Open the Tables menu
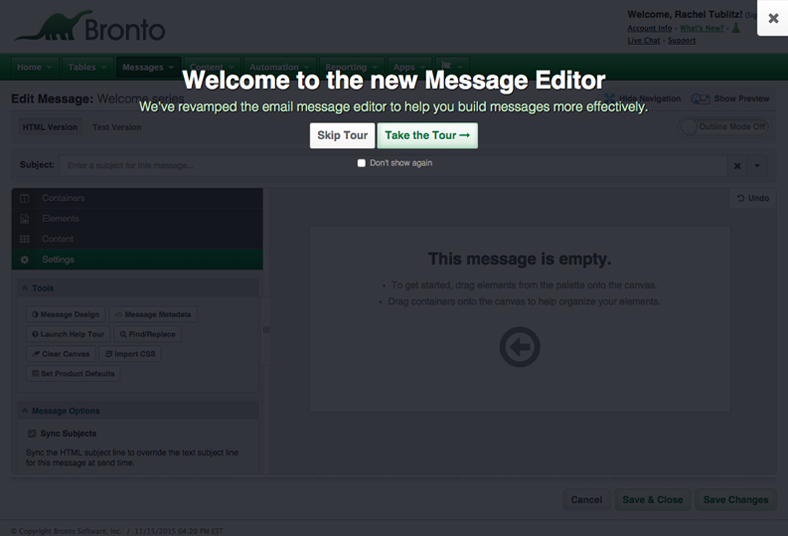 point(87,67)
